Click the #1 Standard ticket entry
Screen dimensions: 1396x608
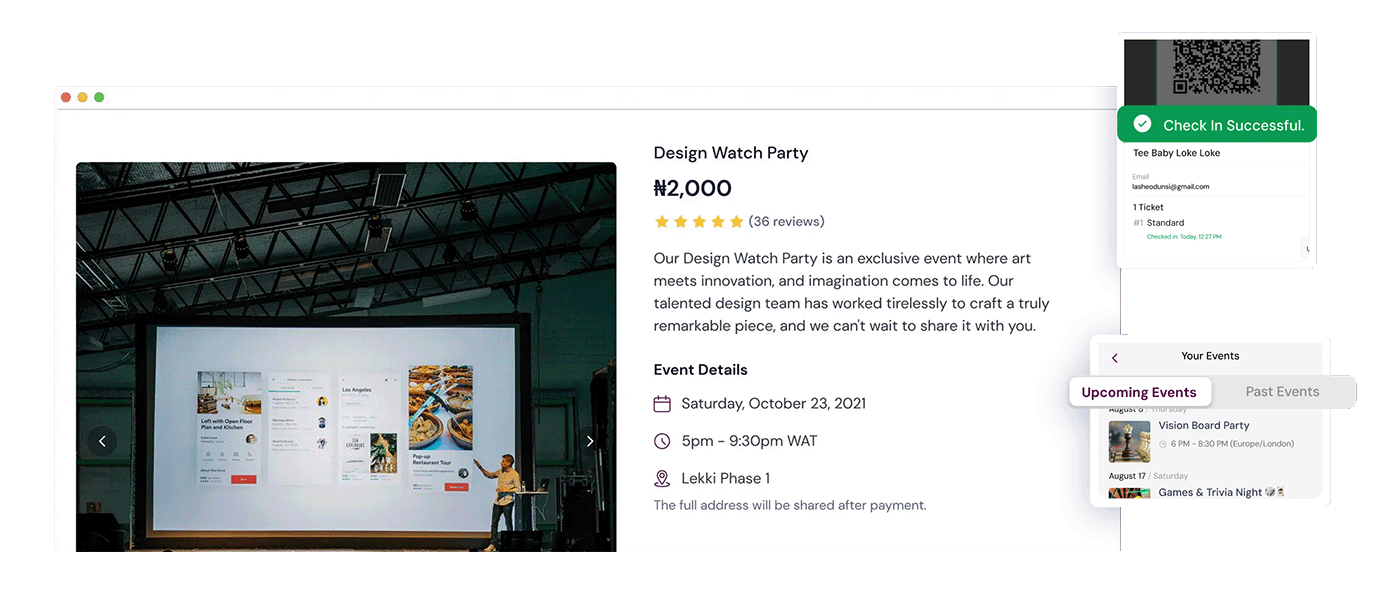1164,223
